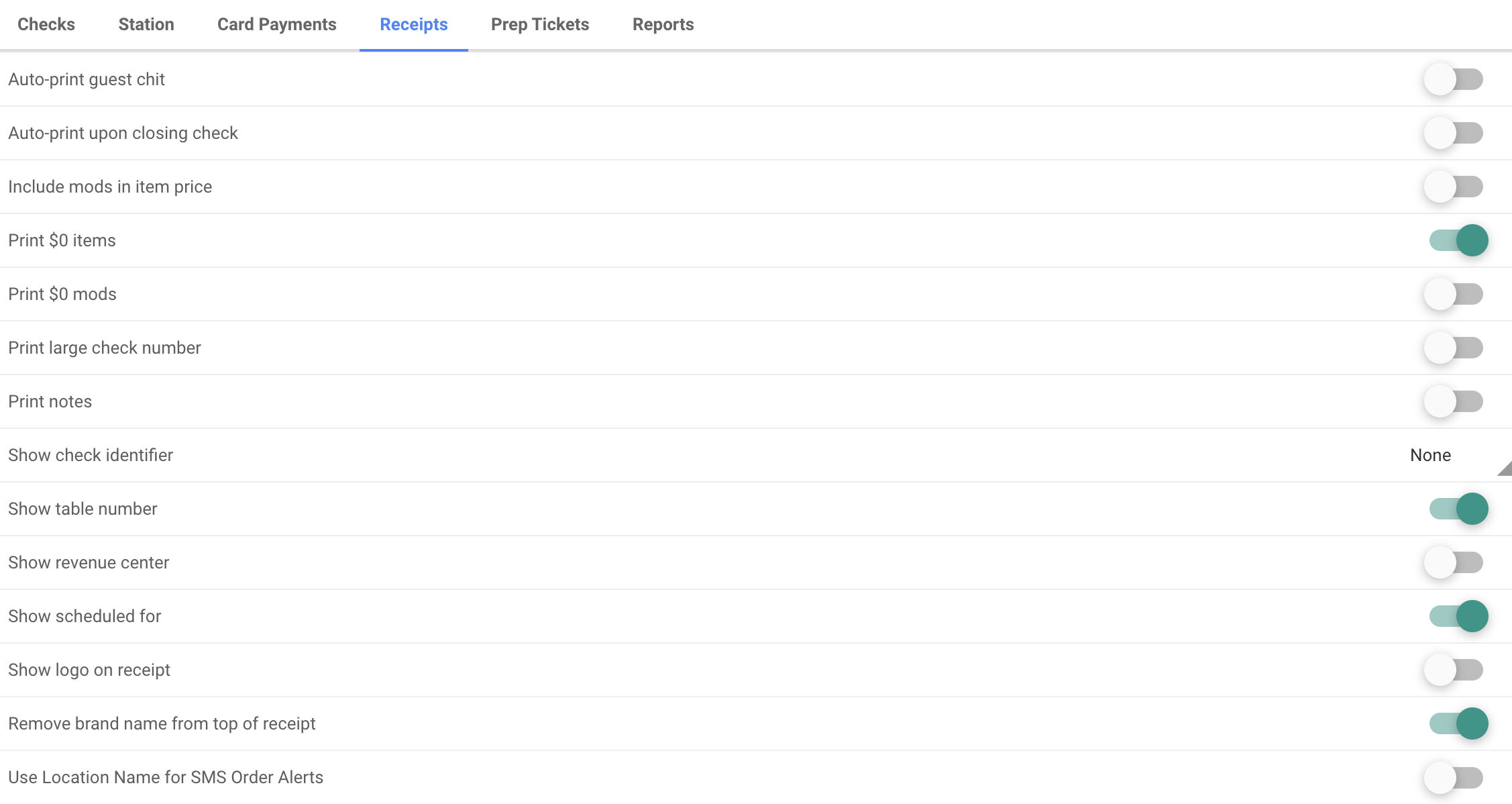Viewport: 1512px width, 804px height.
Task: Disable the Print $0 items switch
Action: [1459, 240]
